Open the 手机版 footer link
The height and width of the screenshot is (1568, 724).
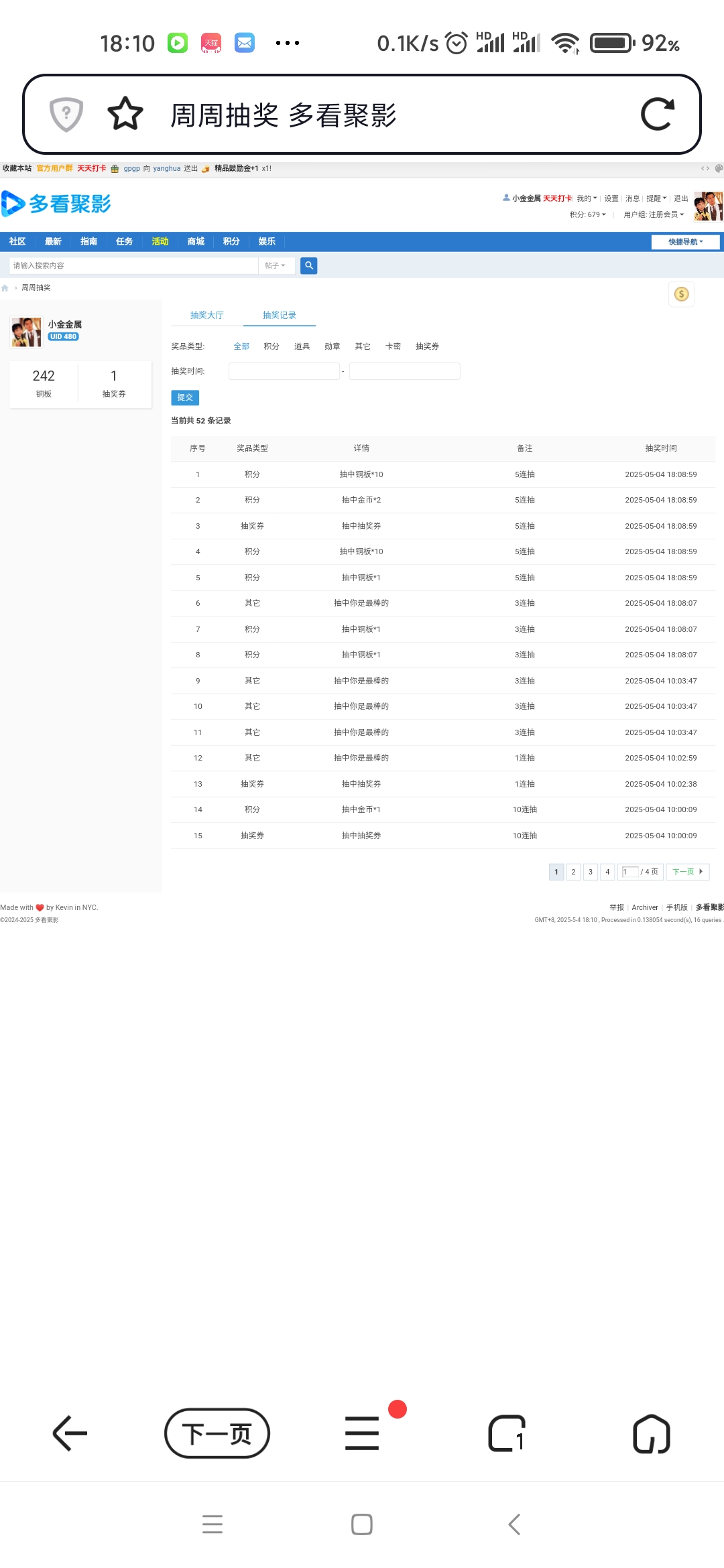click(x=677, y=907)
